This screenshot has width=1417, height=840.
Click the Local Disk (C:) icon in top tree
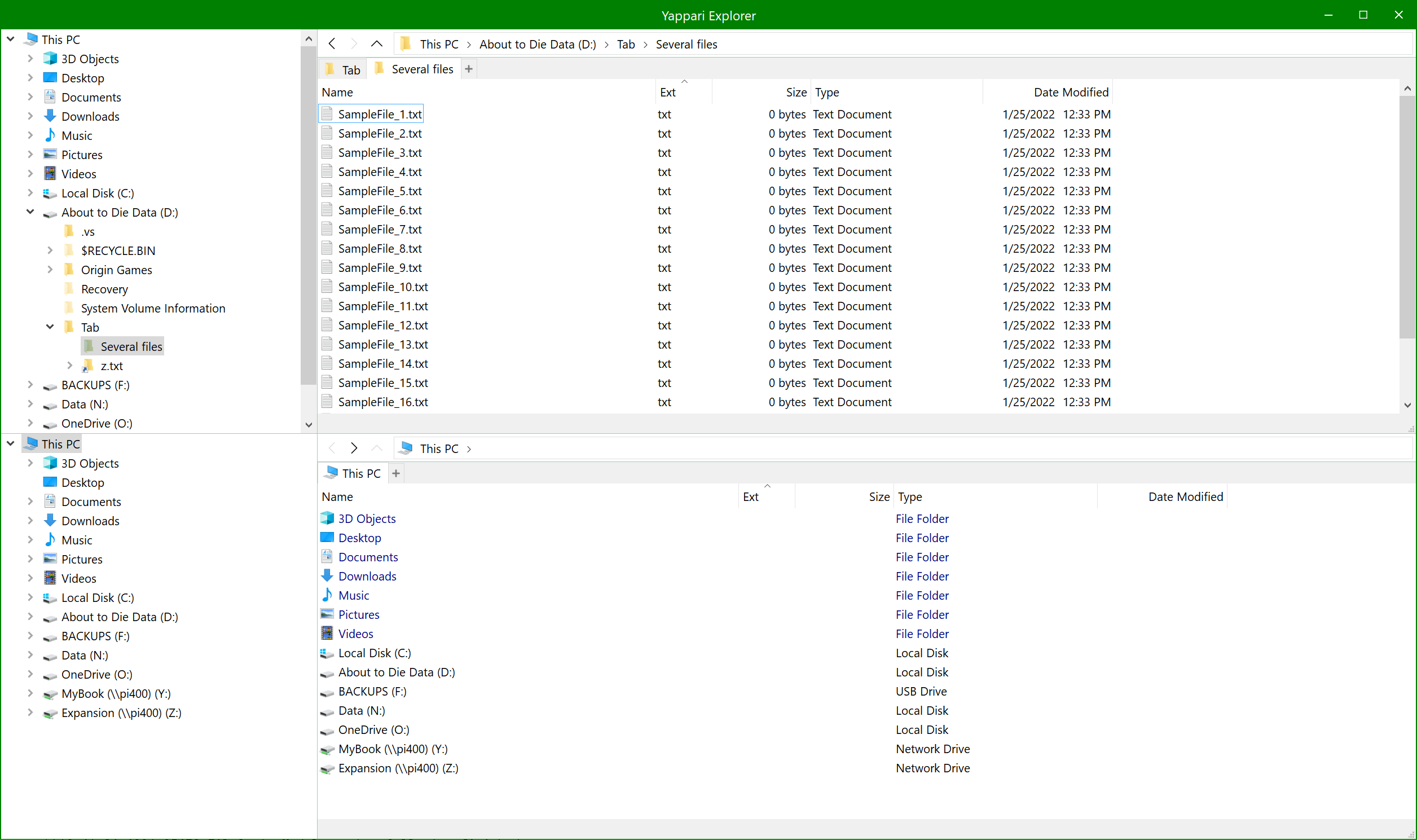point(50,193)
